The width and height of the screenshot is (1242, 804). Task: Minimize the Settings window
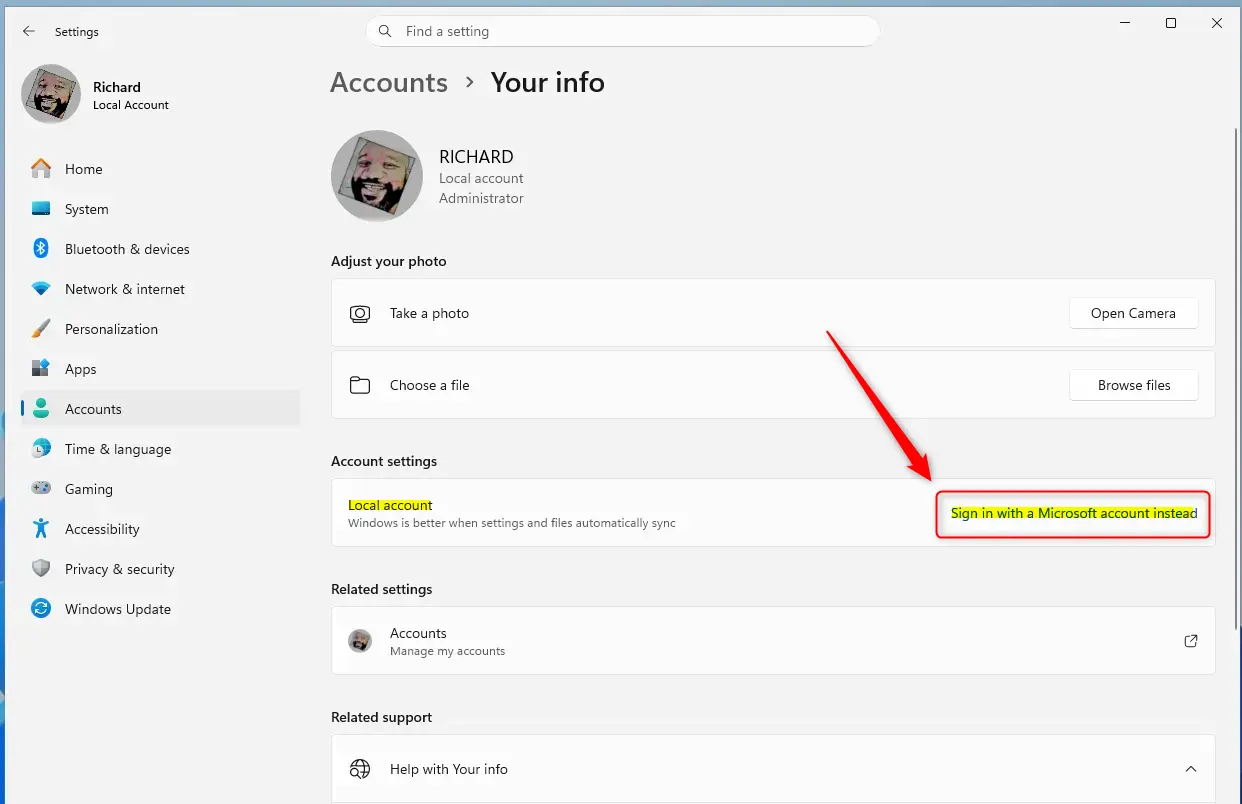click(x=1125, y=23)
